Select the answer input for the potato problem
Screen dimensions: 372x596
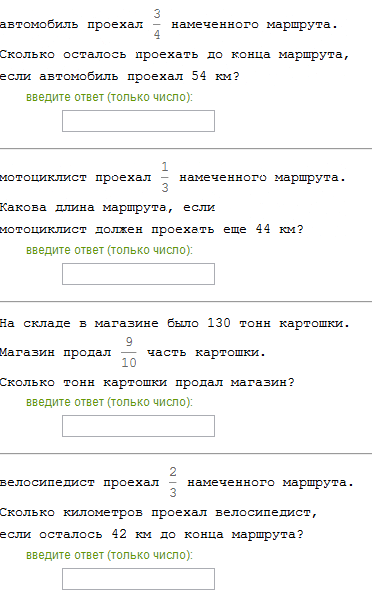click(138, 426)
